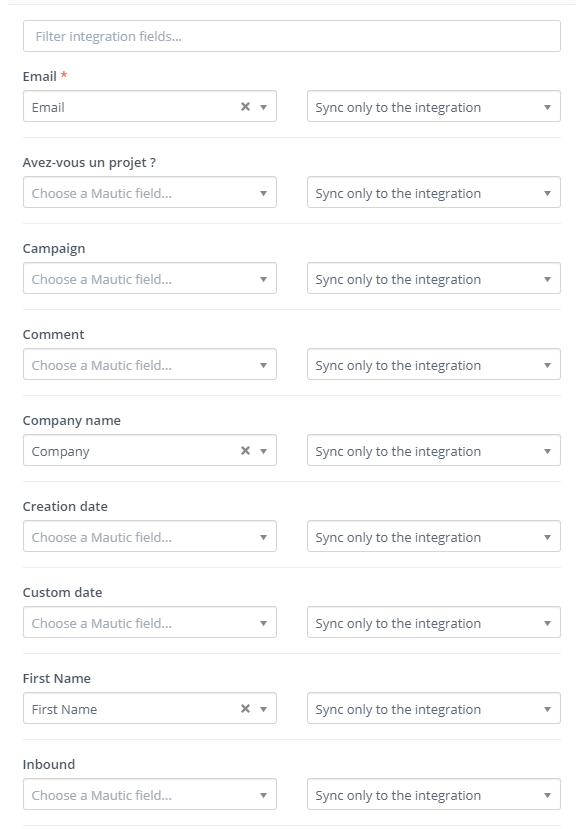Open sync direction dropdown for Creation date
This screenshot has height=829, width=586.
(x=434, y=537)
